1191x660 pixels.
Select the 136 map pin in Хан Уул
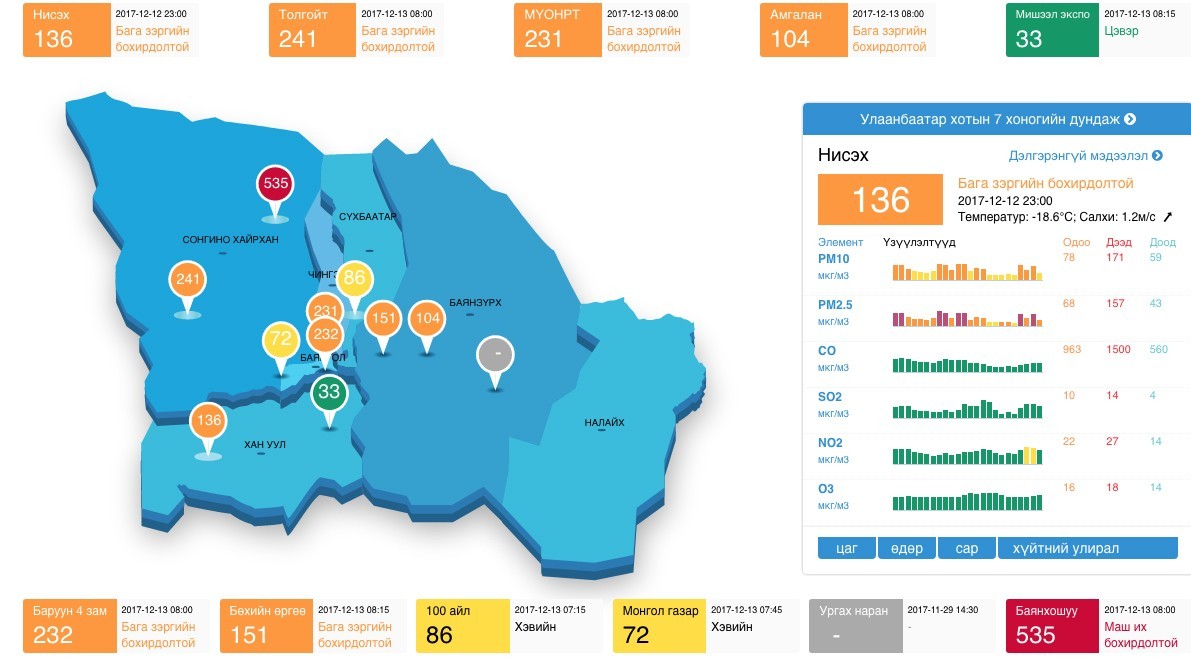(208, 420)
